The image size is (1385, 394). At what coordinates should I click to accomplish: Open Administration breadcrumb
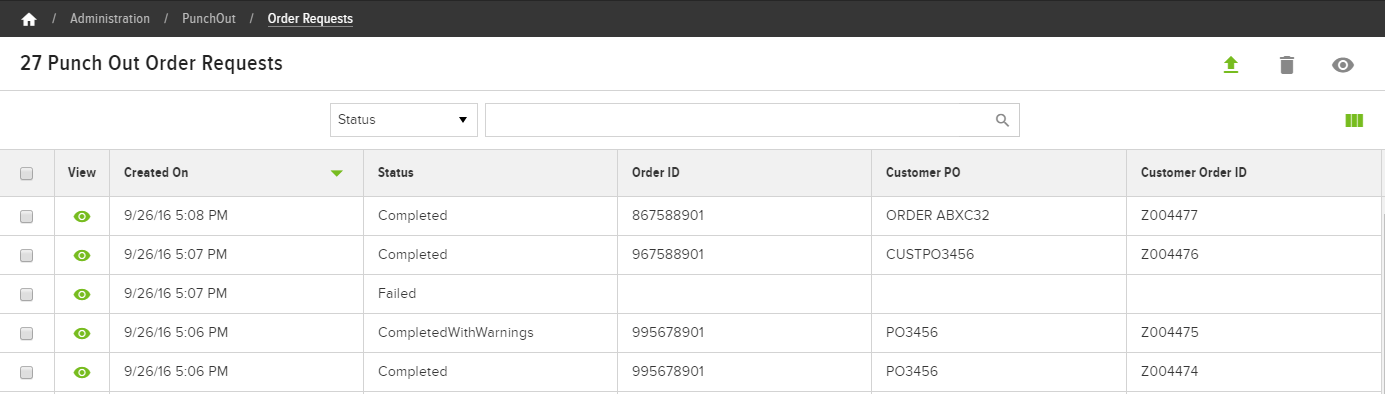coord(110,19)
